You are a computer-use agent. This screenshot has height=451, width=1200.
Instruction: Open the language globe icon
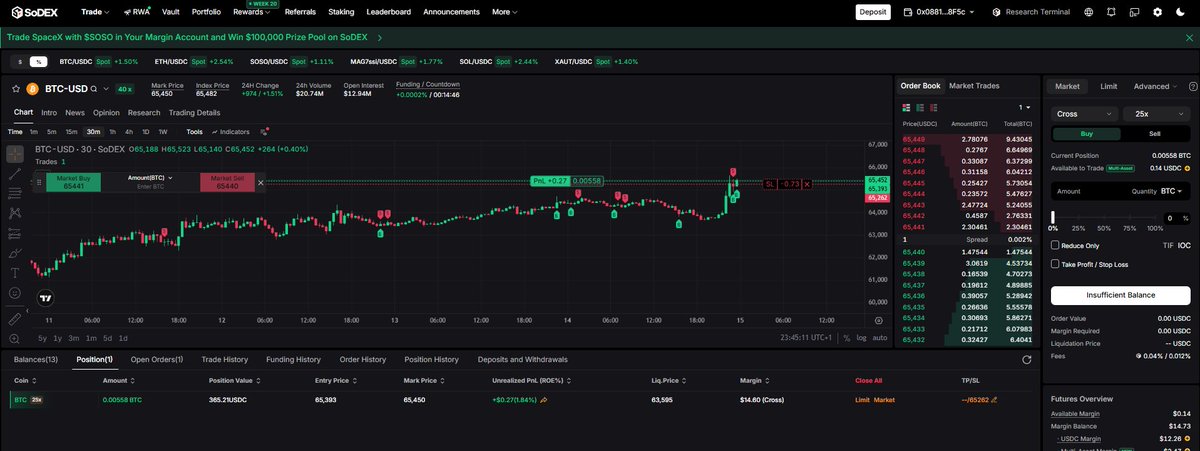point(1090,12)
